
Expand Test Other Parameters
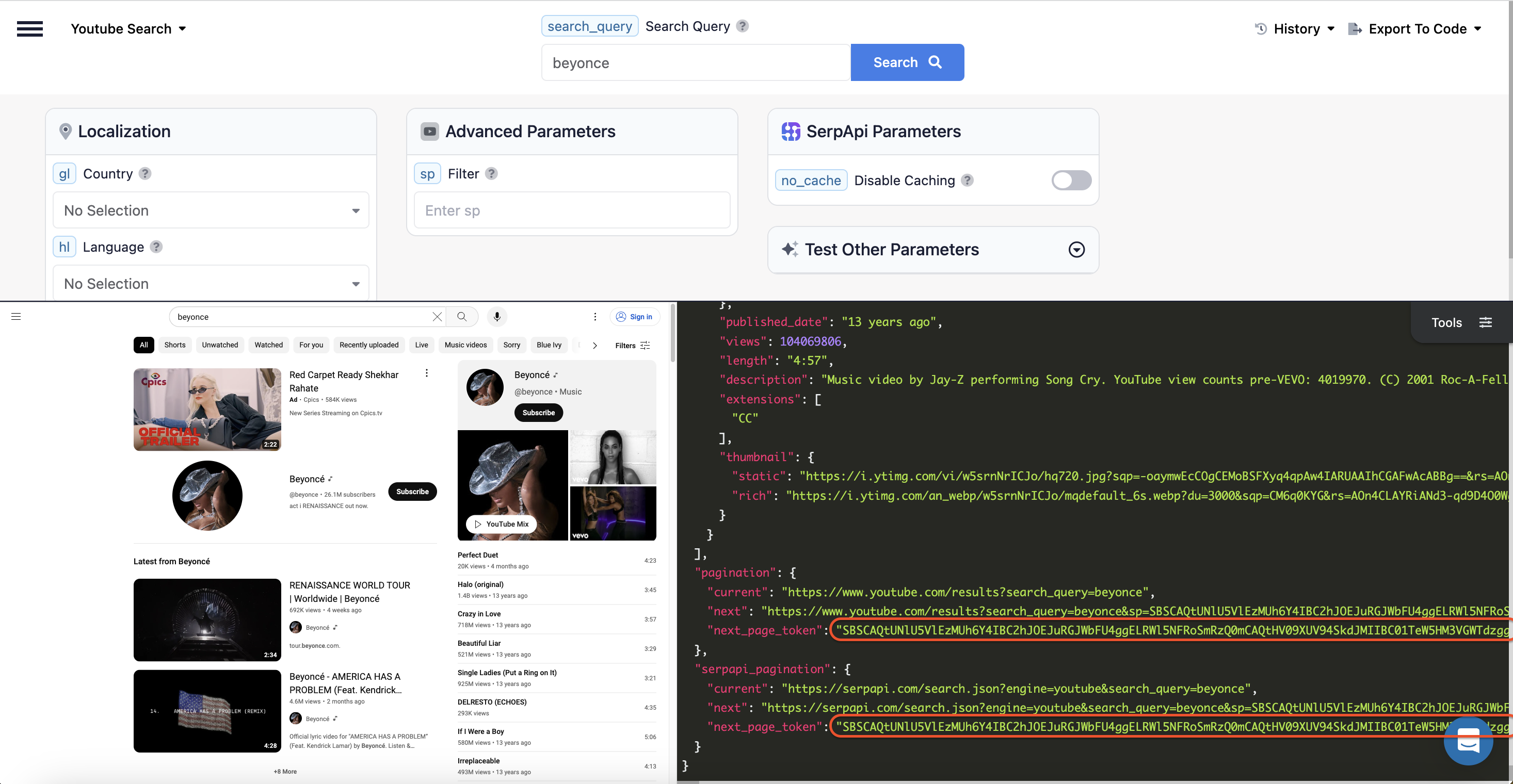coord(1076,250)
